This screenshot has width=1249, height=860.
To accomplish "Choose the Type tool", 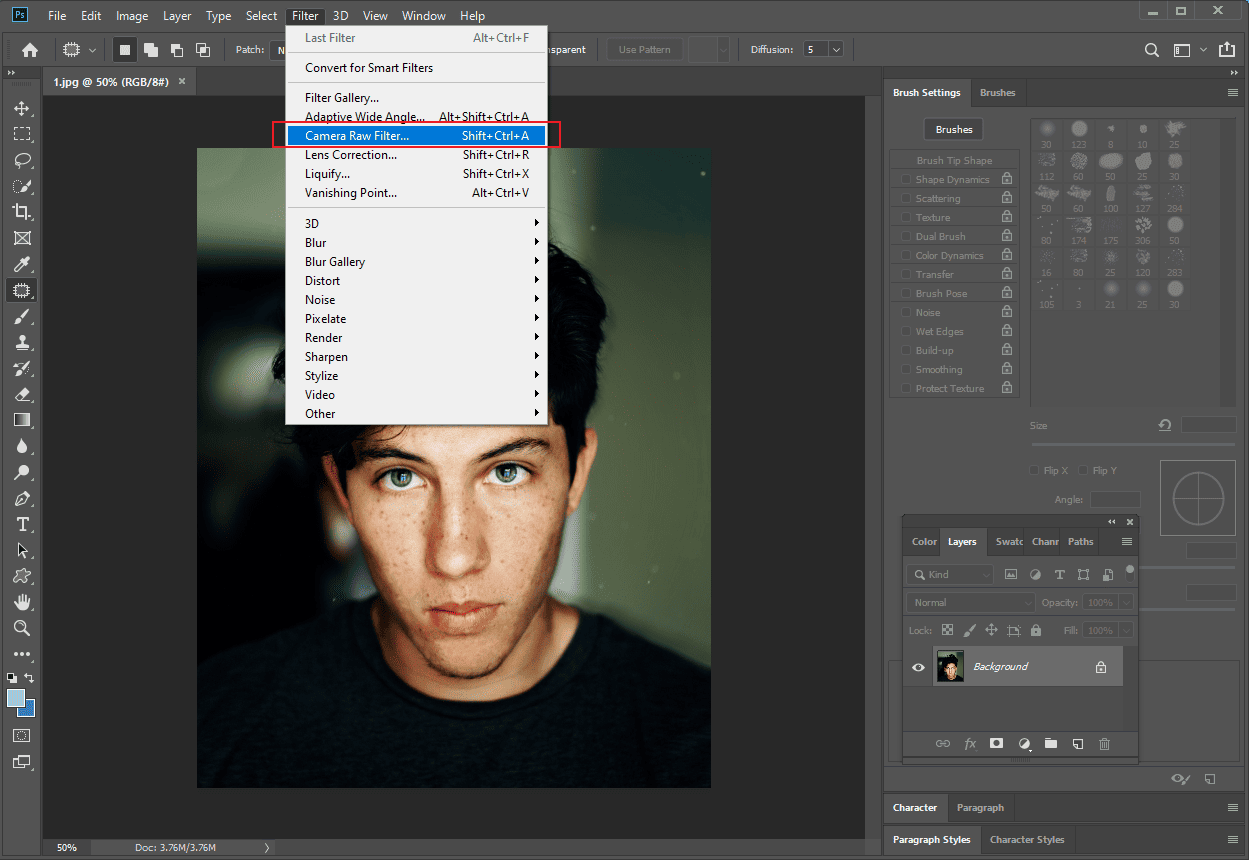I will click(21, 524).
